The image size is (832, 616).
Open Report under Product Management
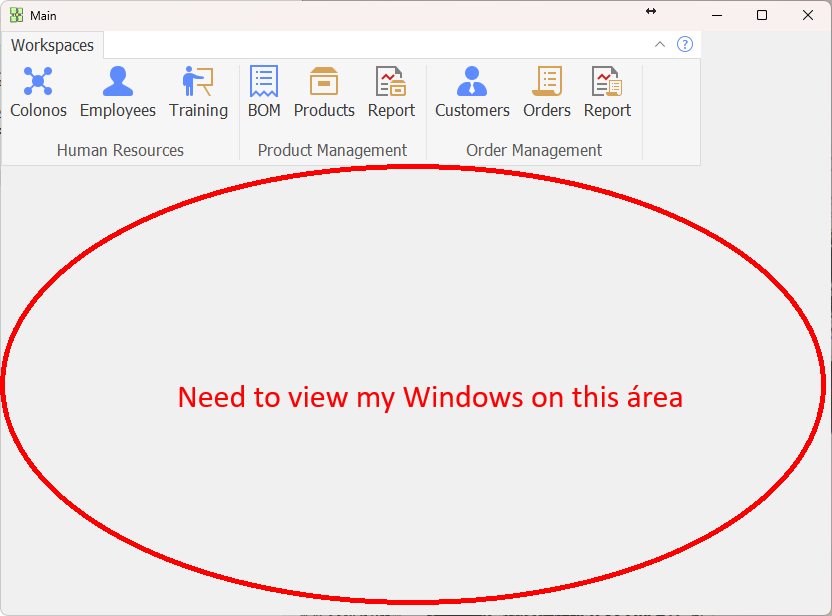click(391, 92)
